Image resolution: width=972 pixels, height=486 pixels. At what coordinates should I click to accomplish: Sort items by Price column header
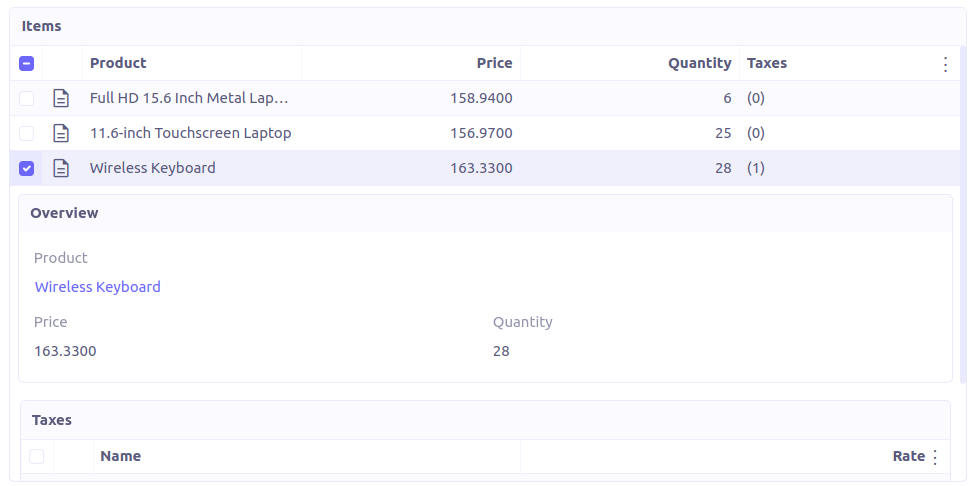coord(494,63)
